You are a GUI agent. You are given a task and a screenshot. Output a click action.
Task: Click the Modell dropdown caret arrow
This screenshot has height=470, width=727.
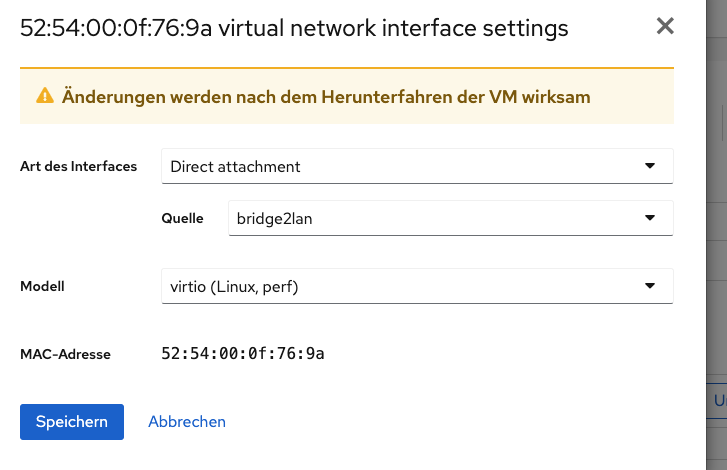pyautogui.click(x=649, y=286)
